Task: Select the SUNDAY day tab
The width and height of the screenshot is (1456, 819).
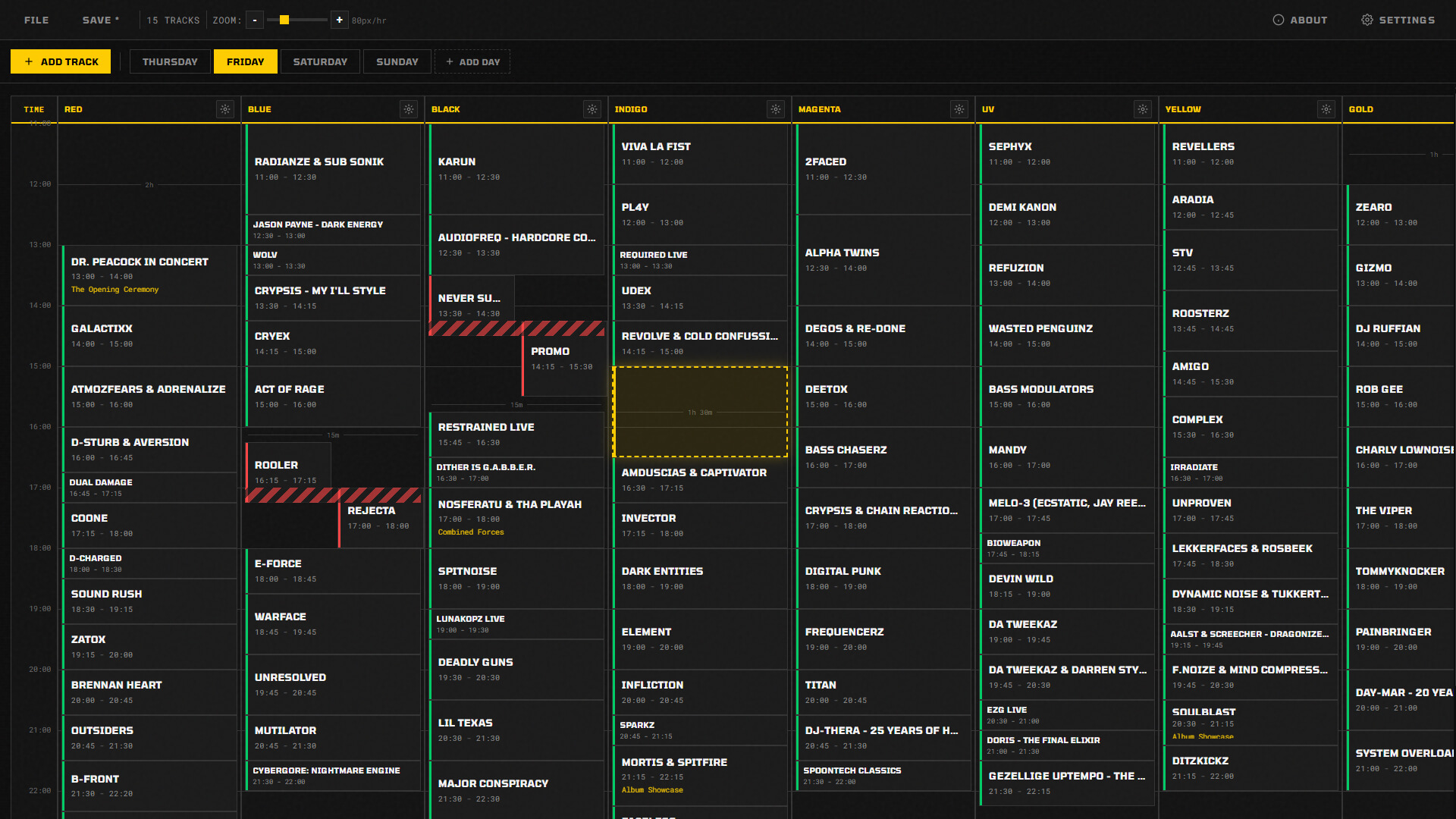Action: pyautogui.click(x=397, y=61)
